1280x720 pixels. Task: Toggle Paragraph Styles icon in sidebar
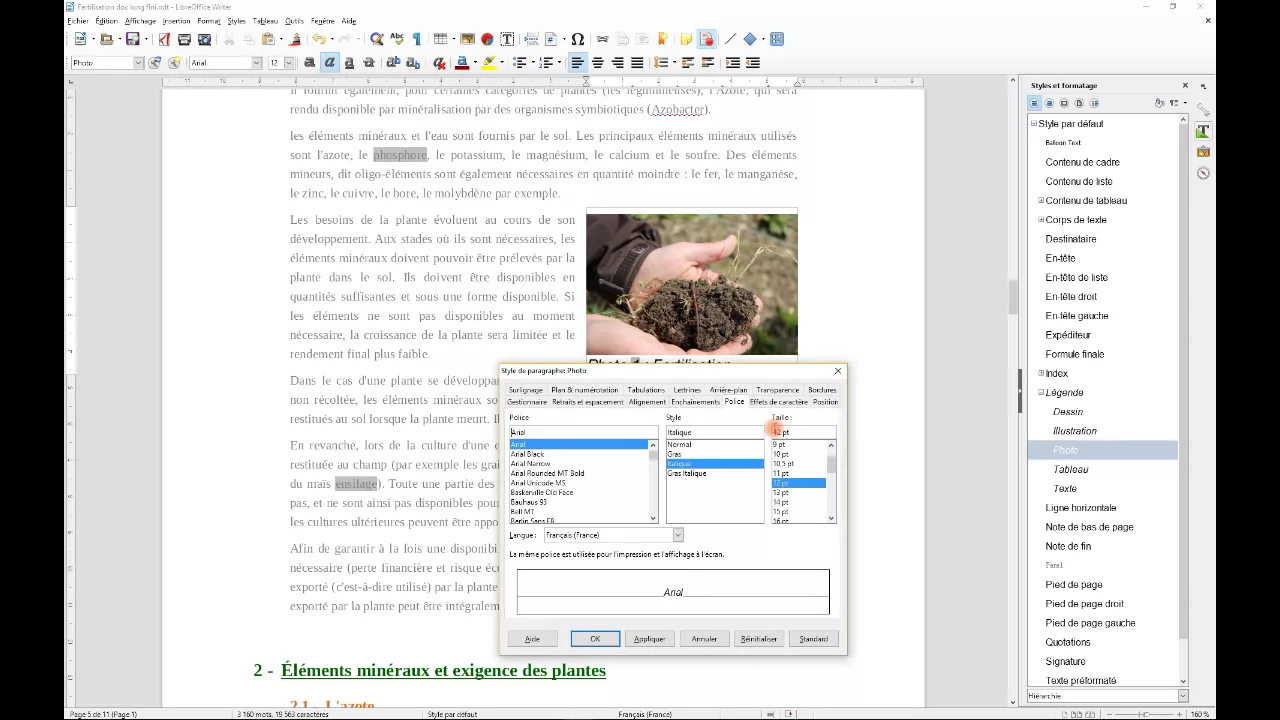[x=1034, y=103]
